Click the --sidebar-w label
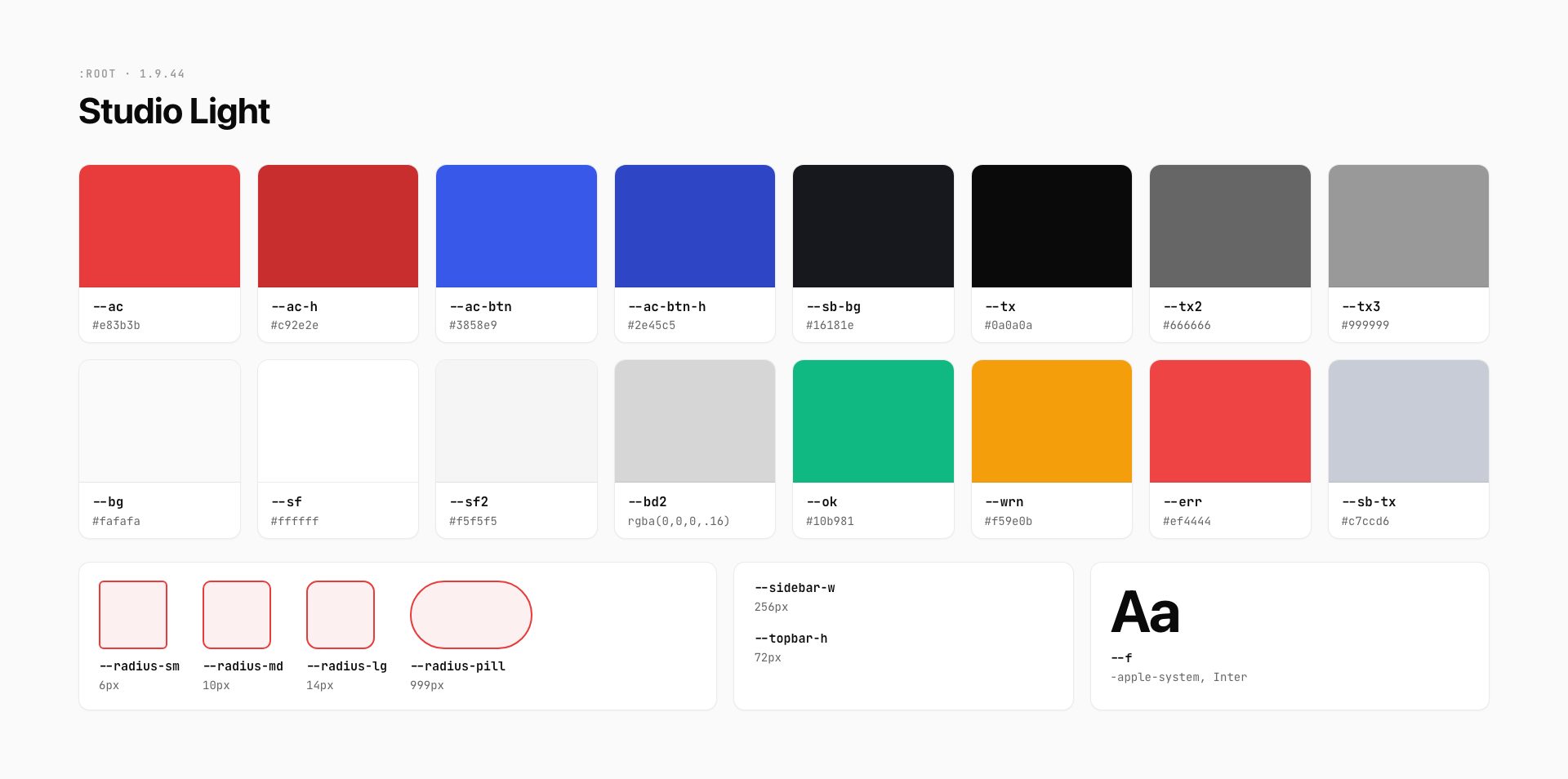This screenshot has height=779, width=1568. coord(795,588)
